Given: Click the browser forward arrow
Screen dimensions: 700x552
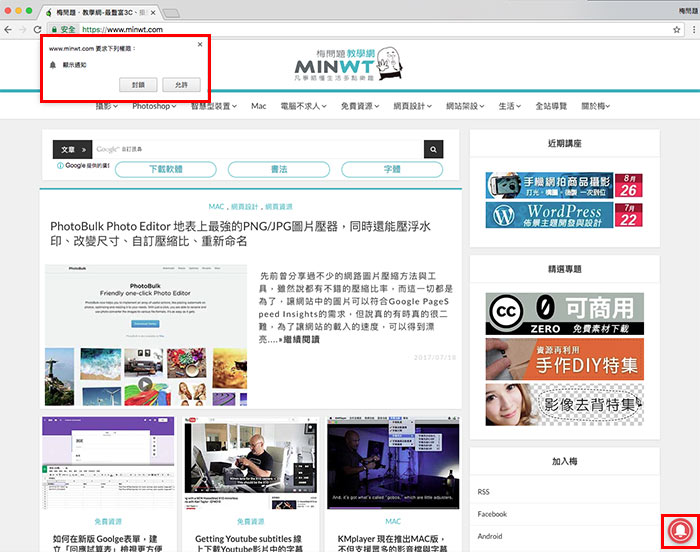Looking at the screenshot, I should [23, 29].
